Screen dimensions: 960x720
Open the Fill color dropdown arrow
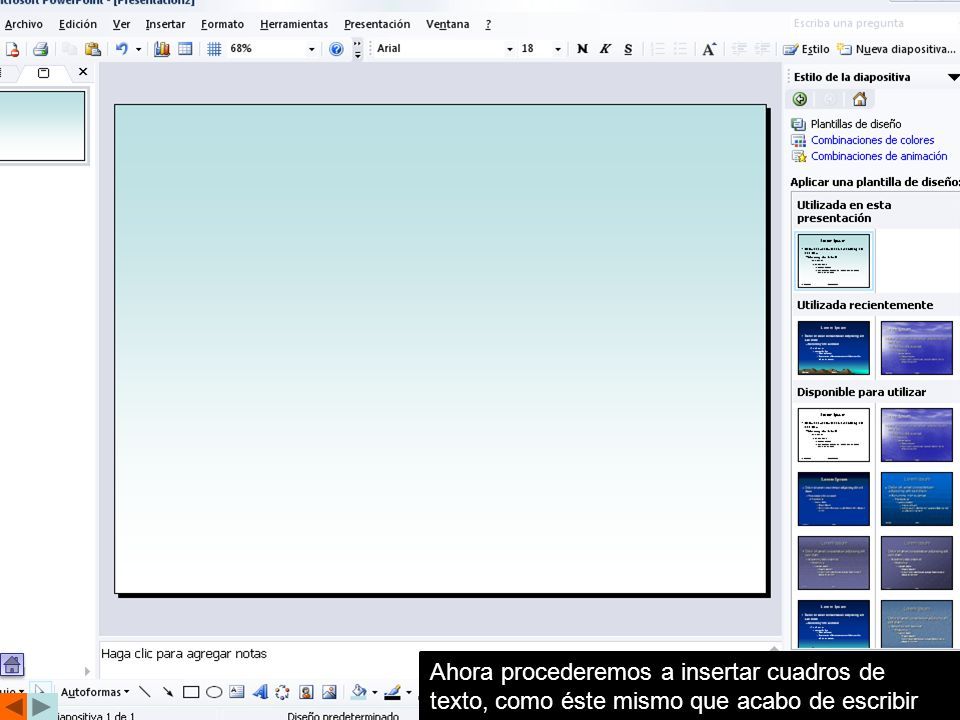(375, 692)
